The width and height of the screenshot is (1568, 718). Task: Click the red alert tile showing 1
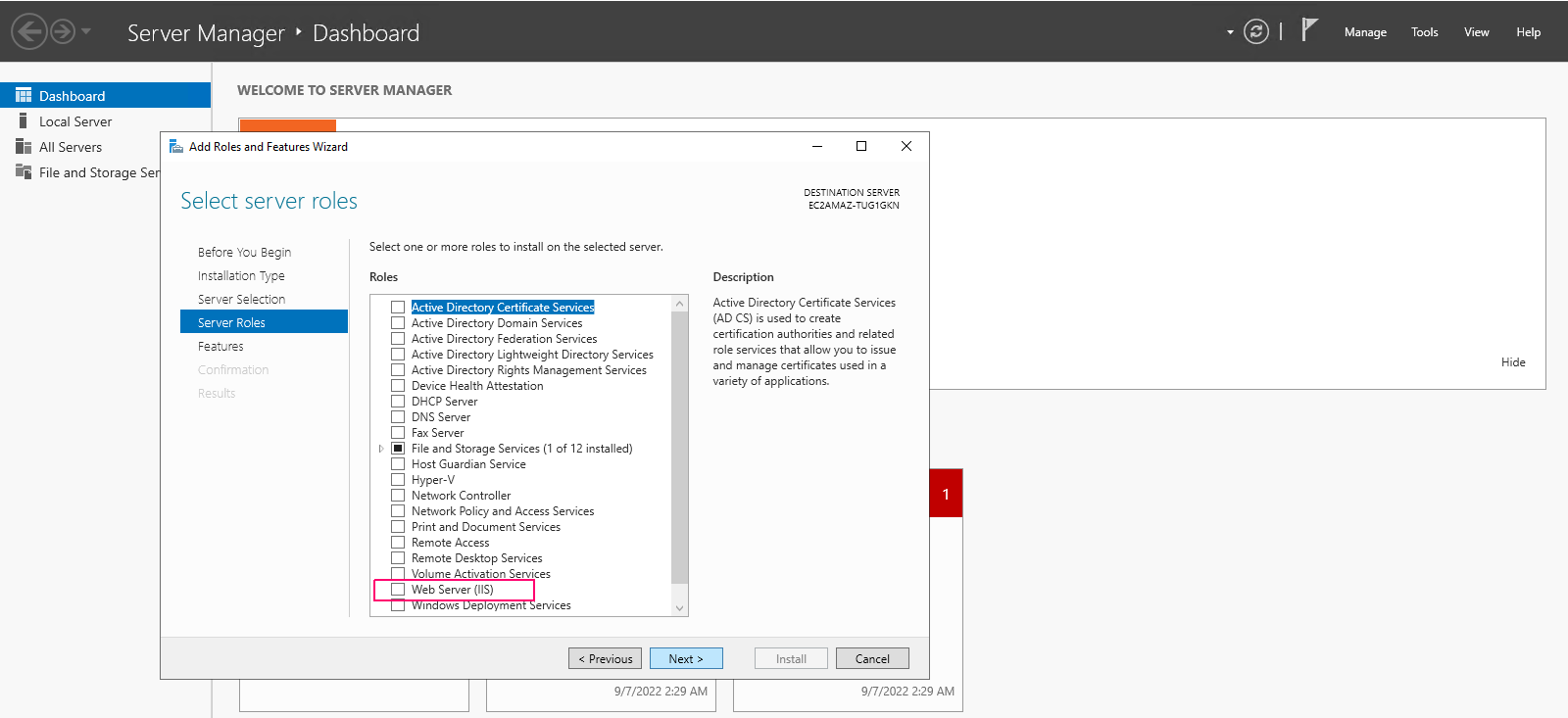946,494
